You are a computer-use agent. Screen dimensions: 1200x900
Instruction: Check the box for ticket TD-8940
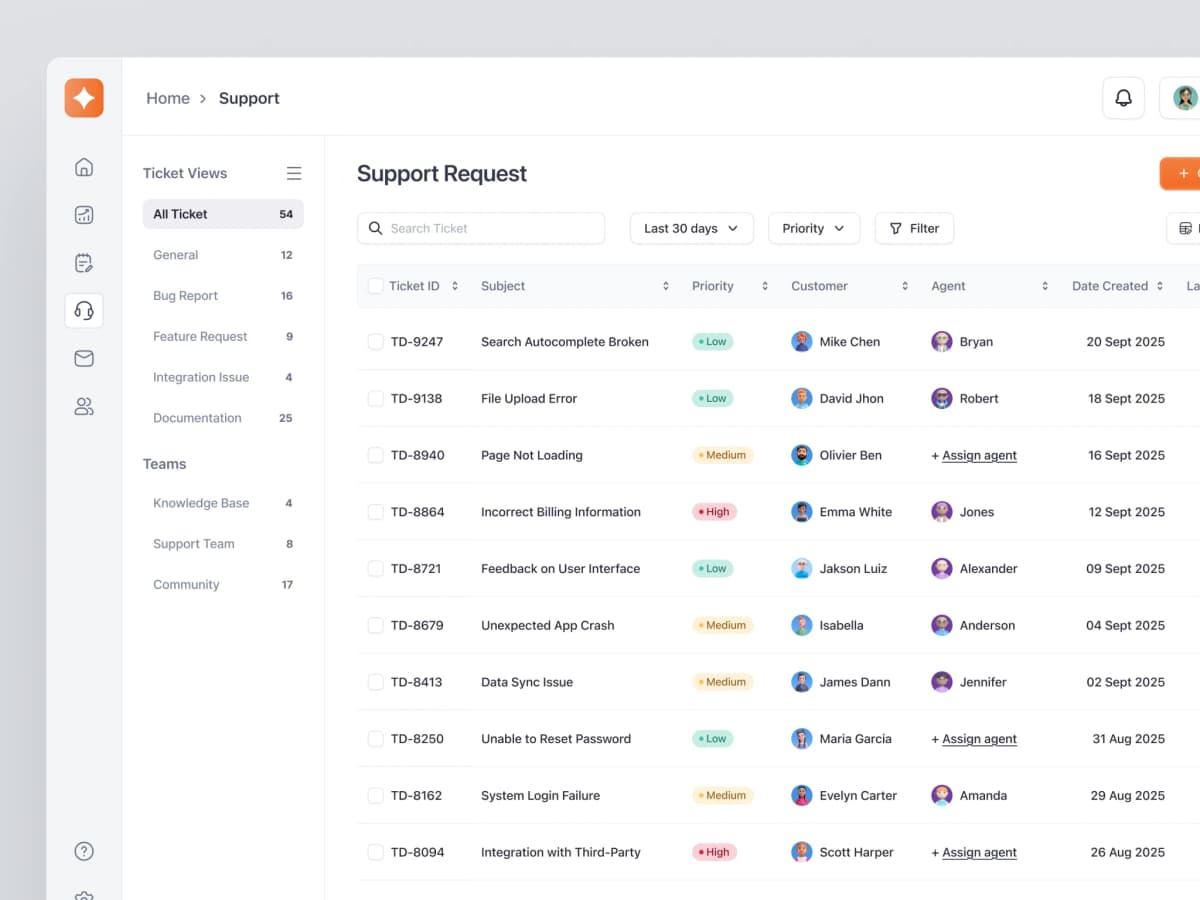pos(376,455)
